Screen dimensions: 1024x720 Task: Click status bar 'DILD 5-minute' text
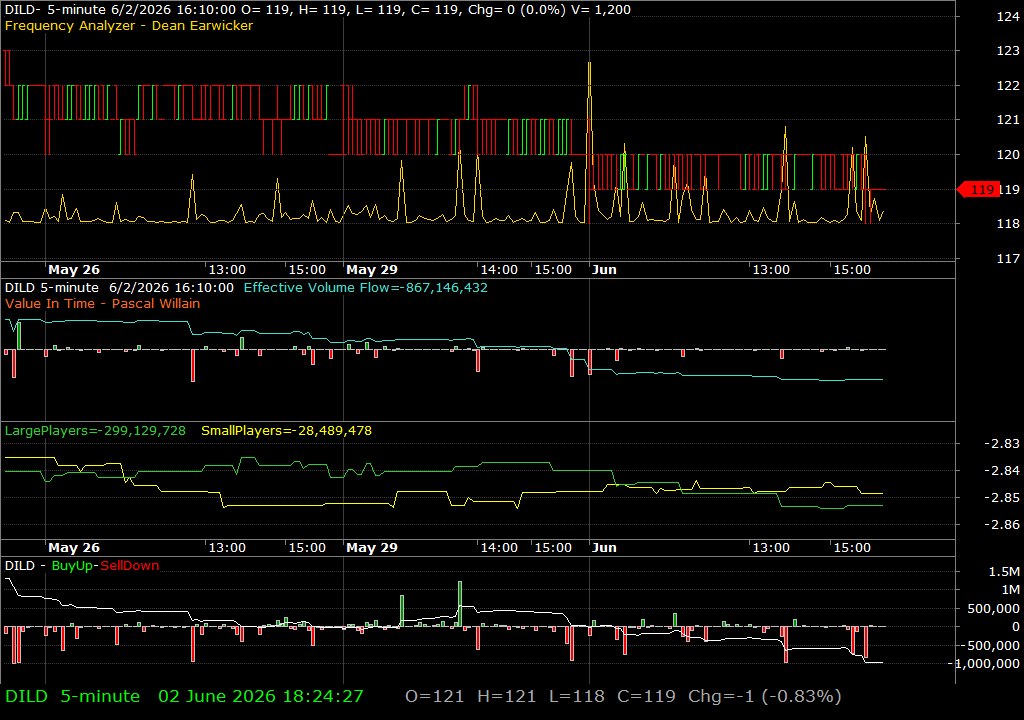[72, 696]
